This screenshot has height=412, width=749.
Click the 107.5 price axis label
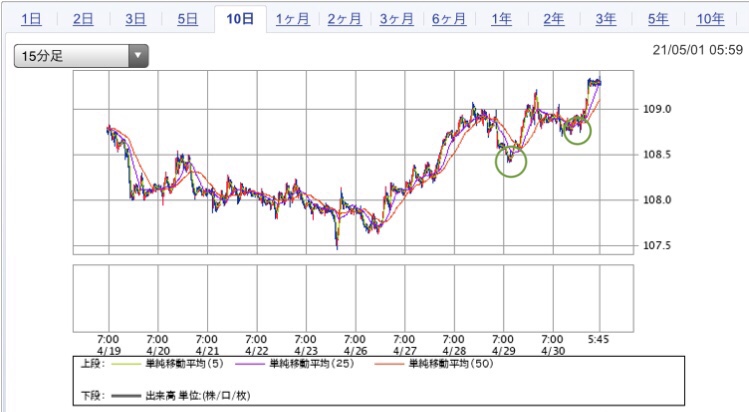(657, 245)
